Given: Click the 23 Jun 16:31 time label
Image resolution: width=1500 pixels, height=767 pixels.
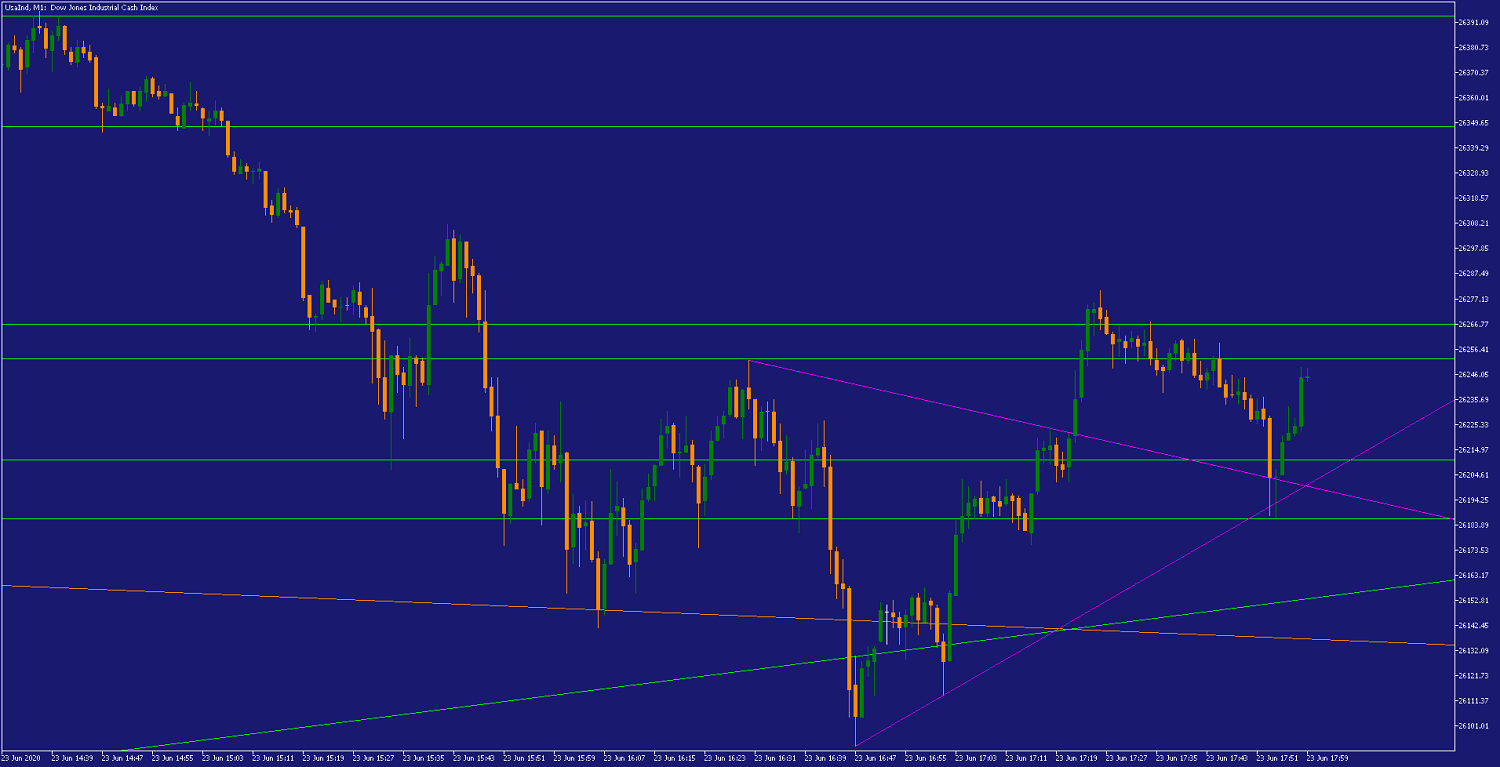Looking at the screenshot, I should (773, 758).
